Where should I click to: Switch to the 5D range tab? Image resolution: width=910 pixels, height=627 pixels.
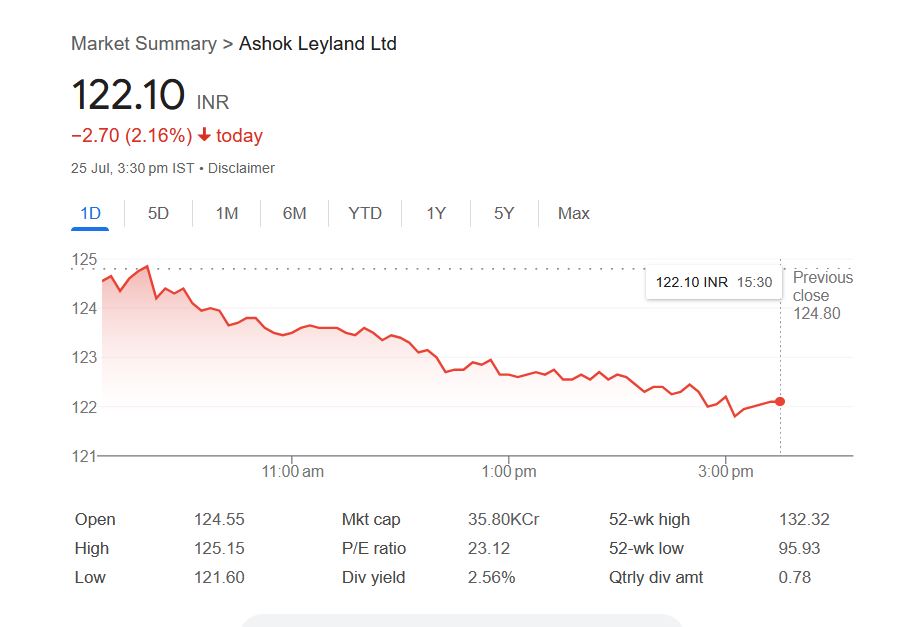coord(158,213)
